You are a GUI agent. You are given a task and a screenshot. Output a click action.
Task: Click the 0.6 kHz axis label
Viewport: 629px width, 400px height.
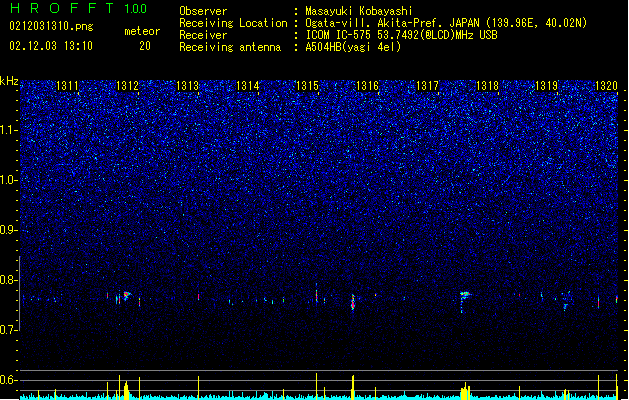tap(9, 380)
